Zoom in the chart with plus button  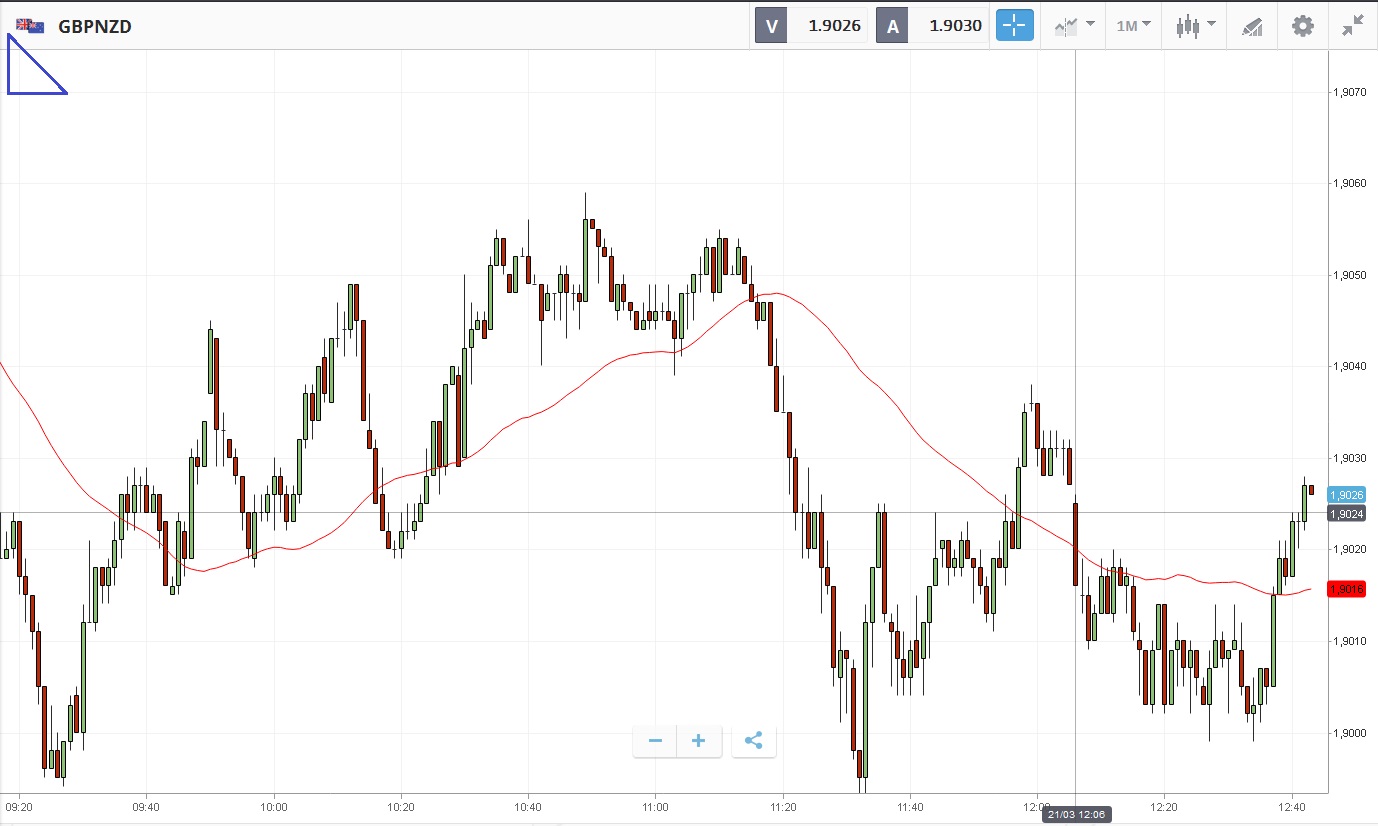click(x=699, y=741)
